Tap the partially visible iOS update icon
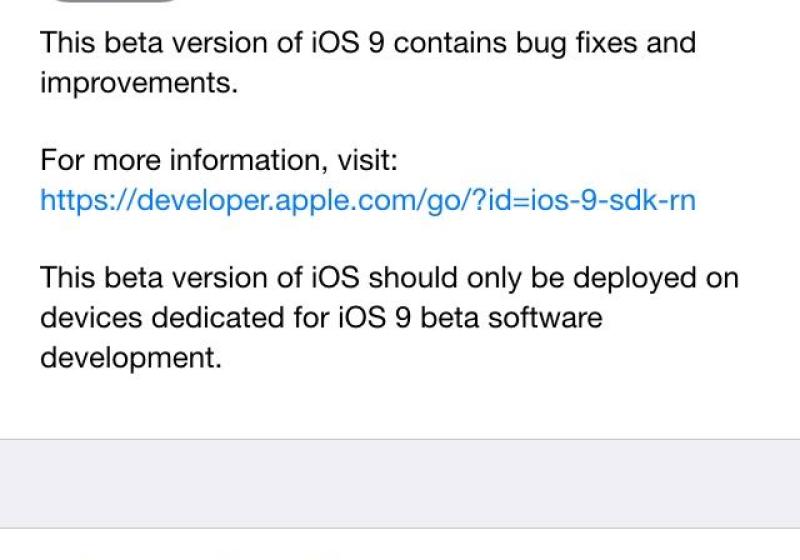The height and width of the screenshot is (560, 800). pyautogui.click(x=115, y=1)
